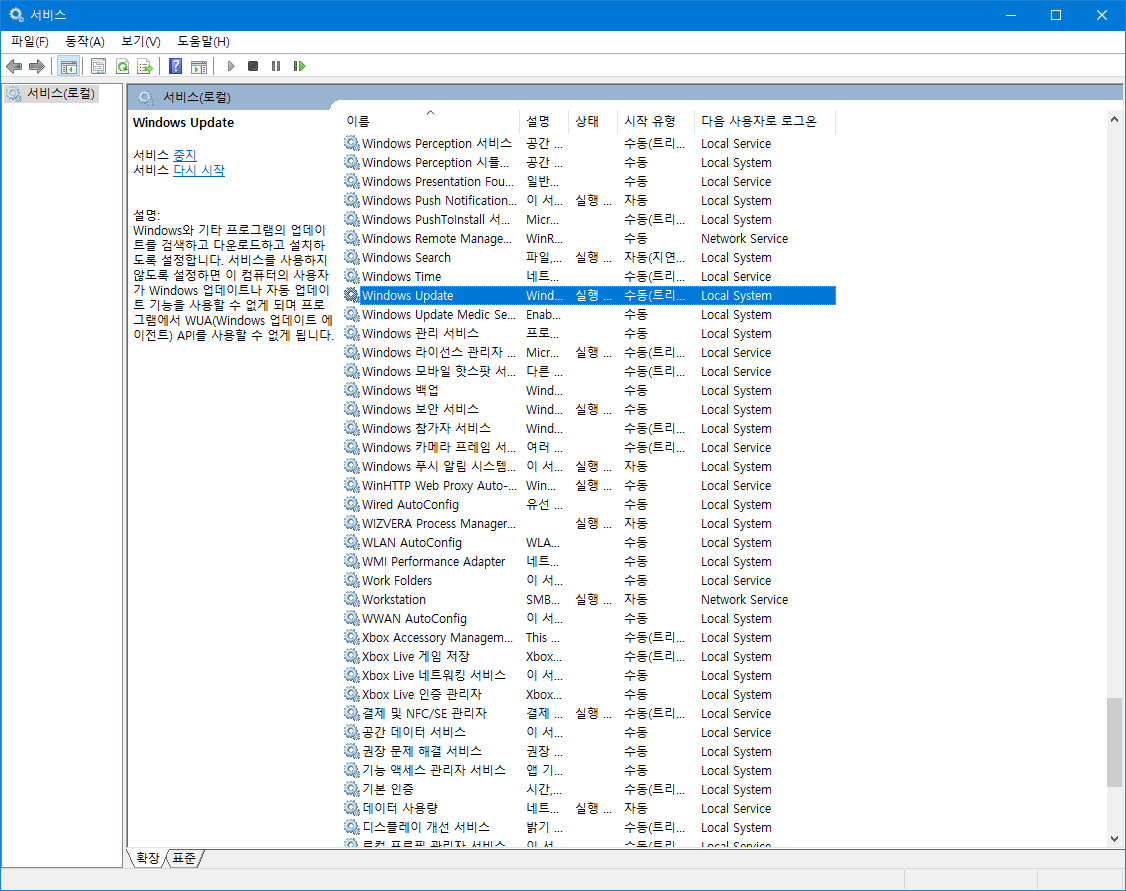The image size is (1126, 891).
Task: Select the WinHTTP Web Proxy Auto row
Action: click(589, 485)
